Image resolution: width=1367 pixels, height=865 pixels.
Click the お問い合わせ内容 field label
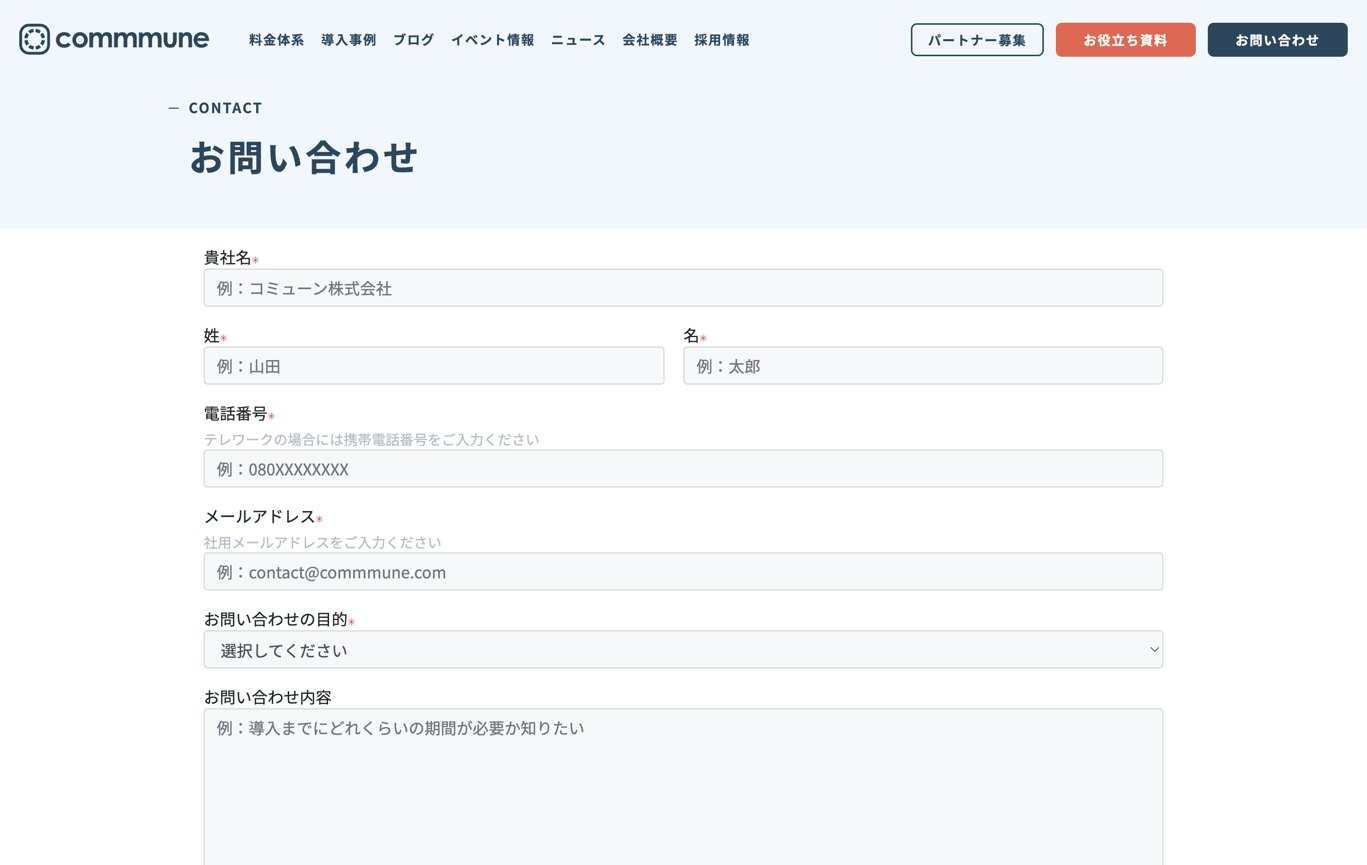(267, 697)
